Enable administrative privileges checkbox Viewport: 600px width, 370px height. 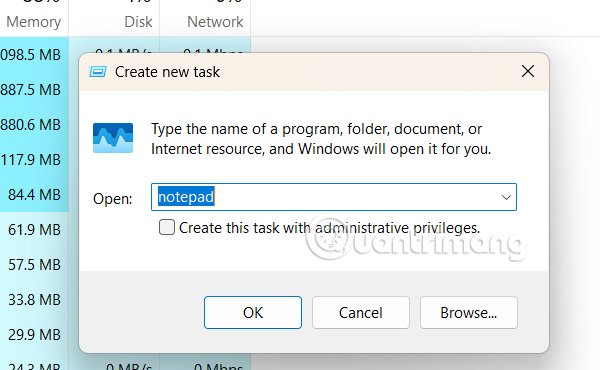(x=167, y=227)
